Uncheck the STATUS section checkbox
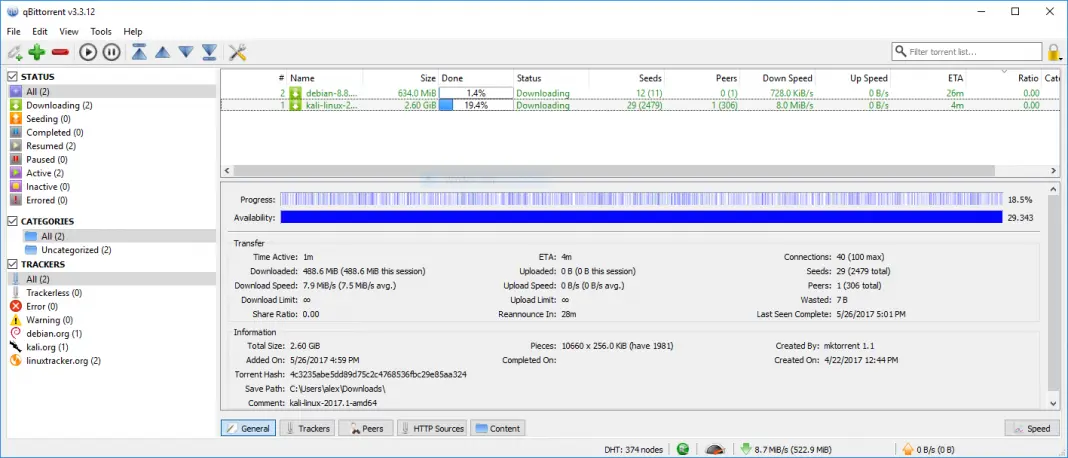Viewport: 1068px width, 458px height. pos(12,77)
